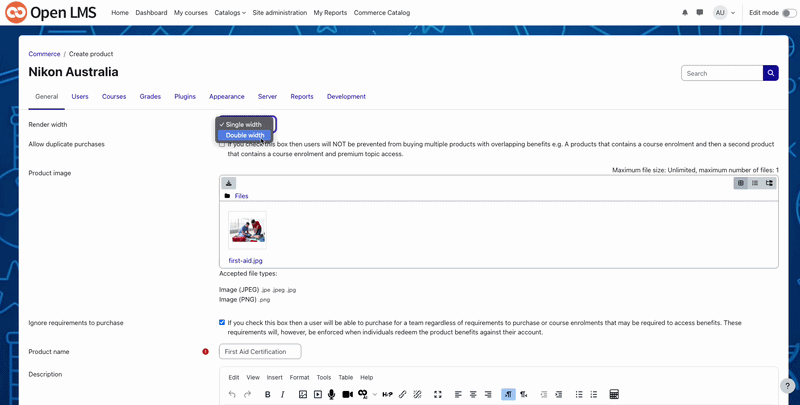Open the editor Tools menu

coord(324,377)
